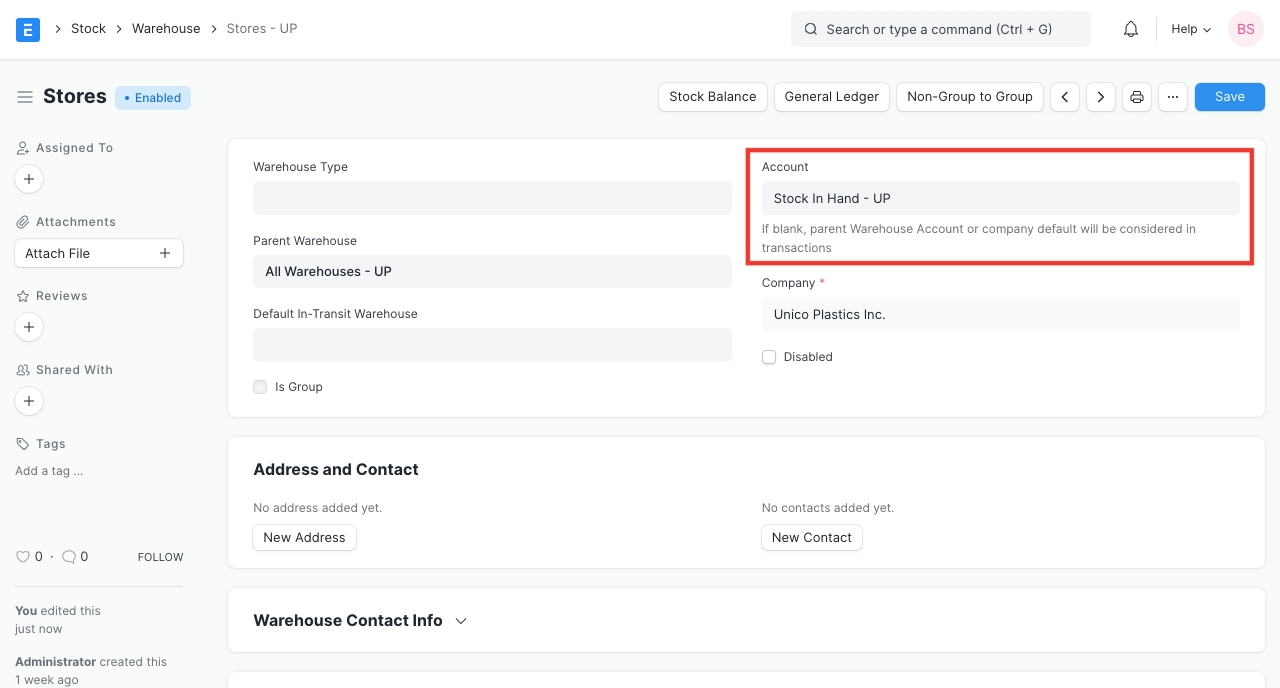Navigate to Stock breadcrumb
The height and width of the screenshot is (688, 1280).
88,29
